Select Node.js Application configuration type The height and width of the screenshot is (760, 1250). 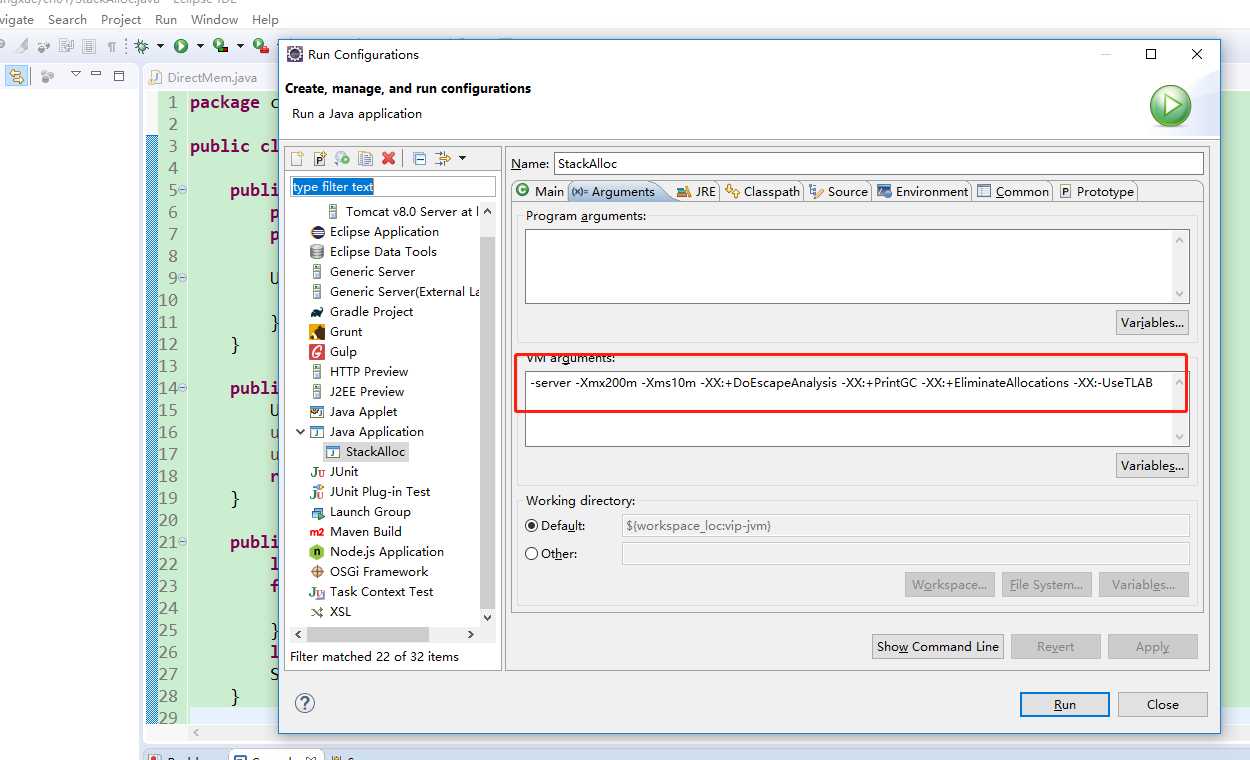pos(386,551)
